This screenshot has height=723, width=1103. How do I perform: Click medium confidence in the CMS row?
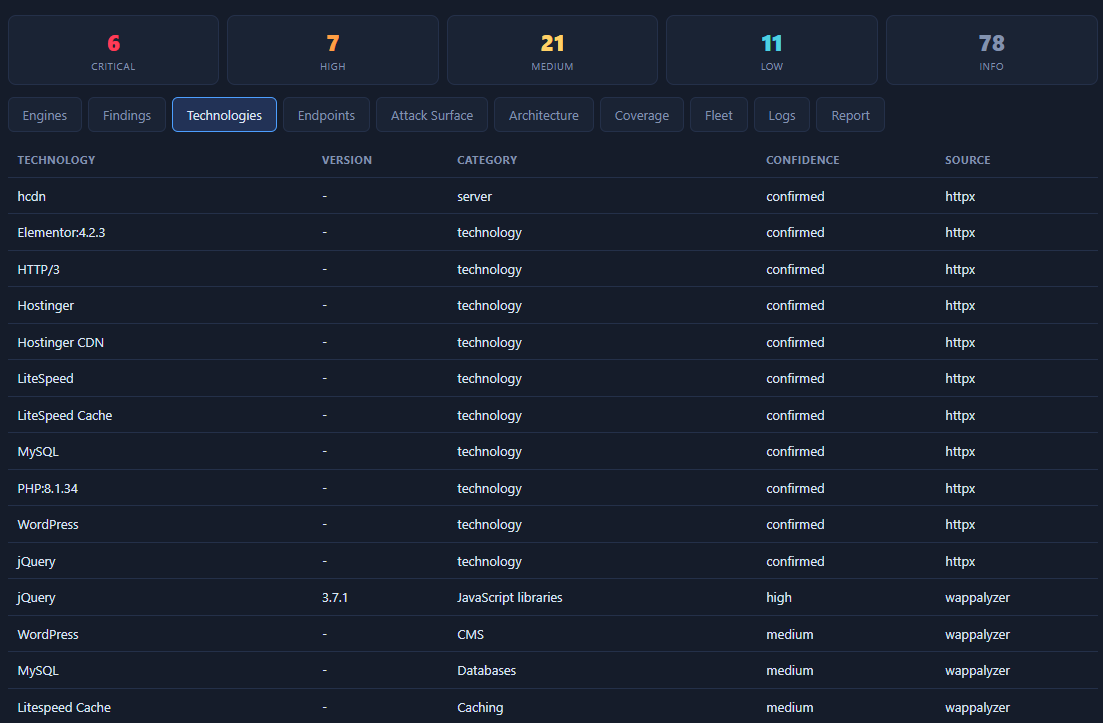pos(790,634)
